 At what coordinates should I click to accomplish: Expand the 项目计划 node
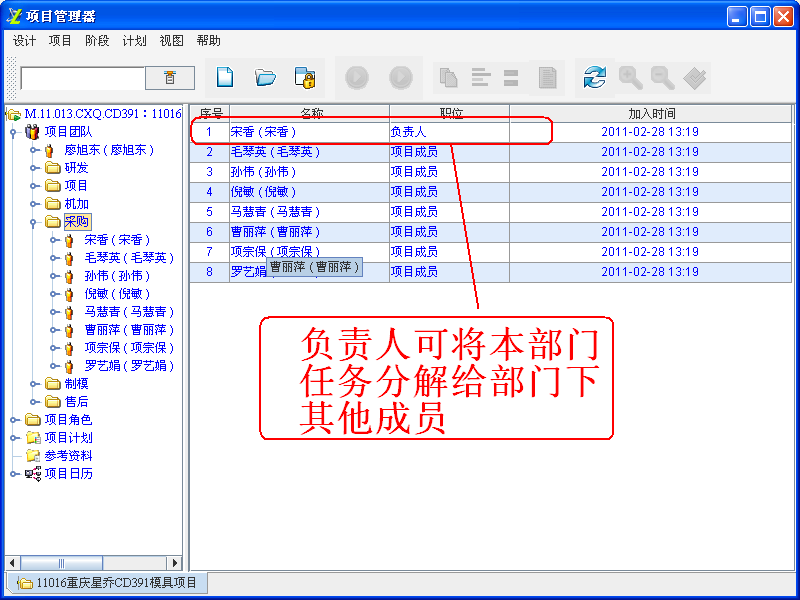(14, 438)
